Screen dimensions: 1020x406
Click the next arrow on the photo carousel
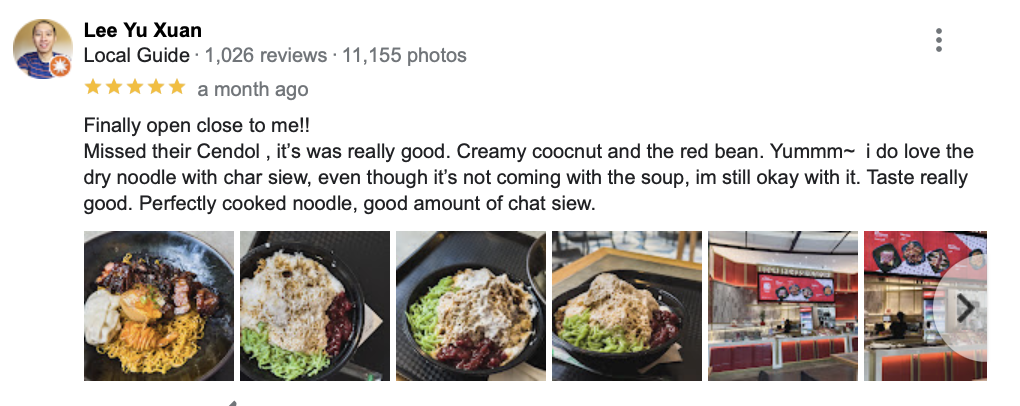tap(964, 309)
